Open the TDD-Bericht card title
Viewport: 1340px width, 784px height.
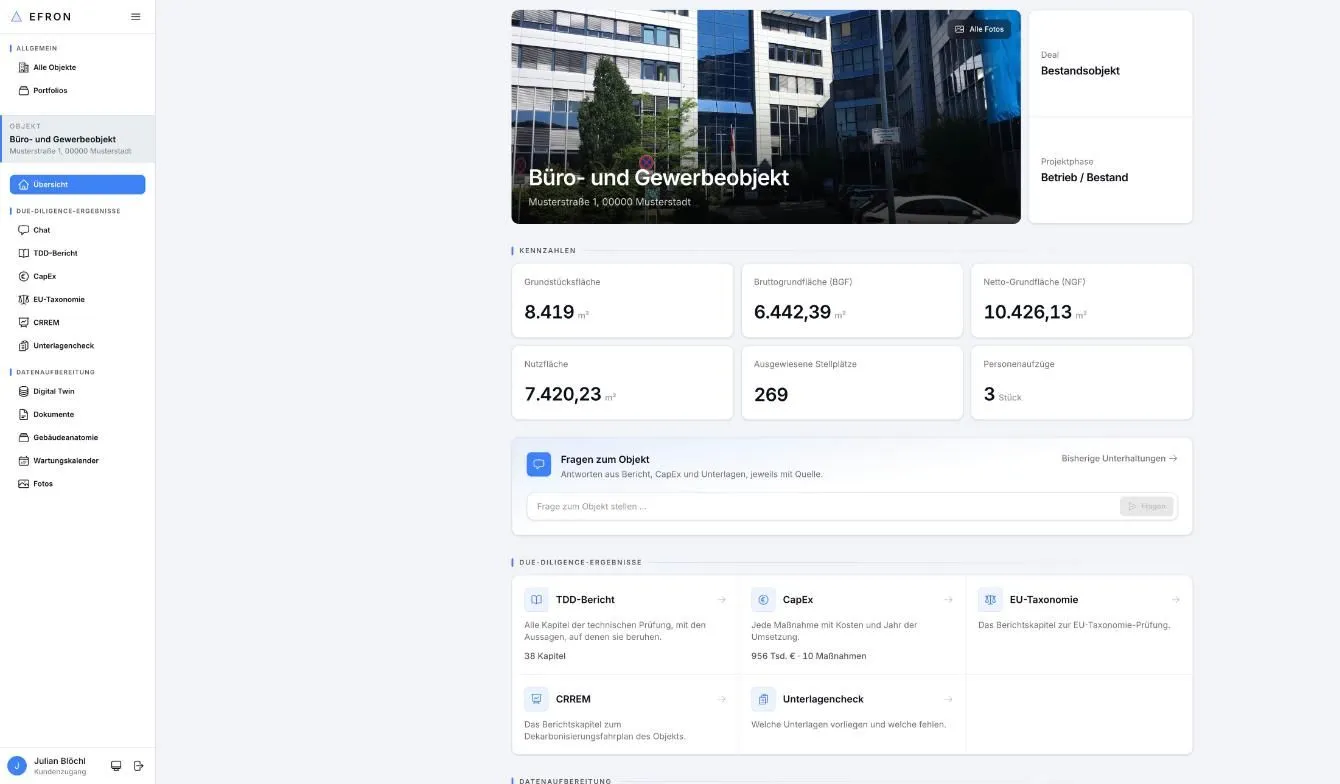click(585, 600)
